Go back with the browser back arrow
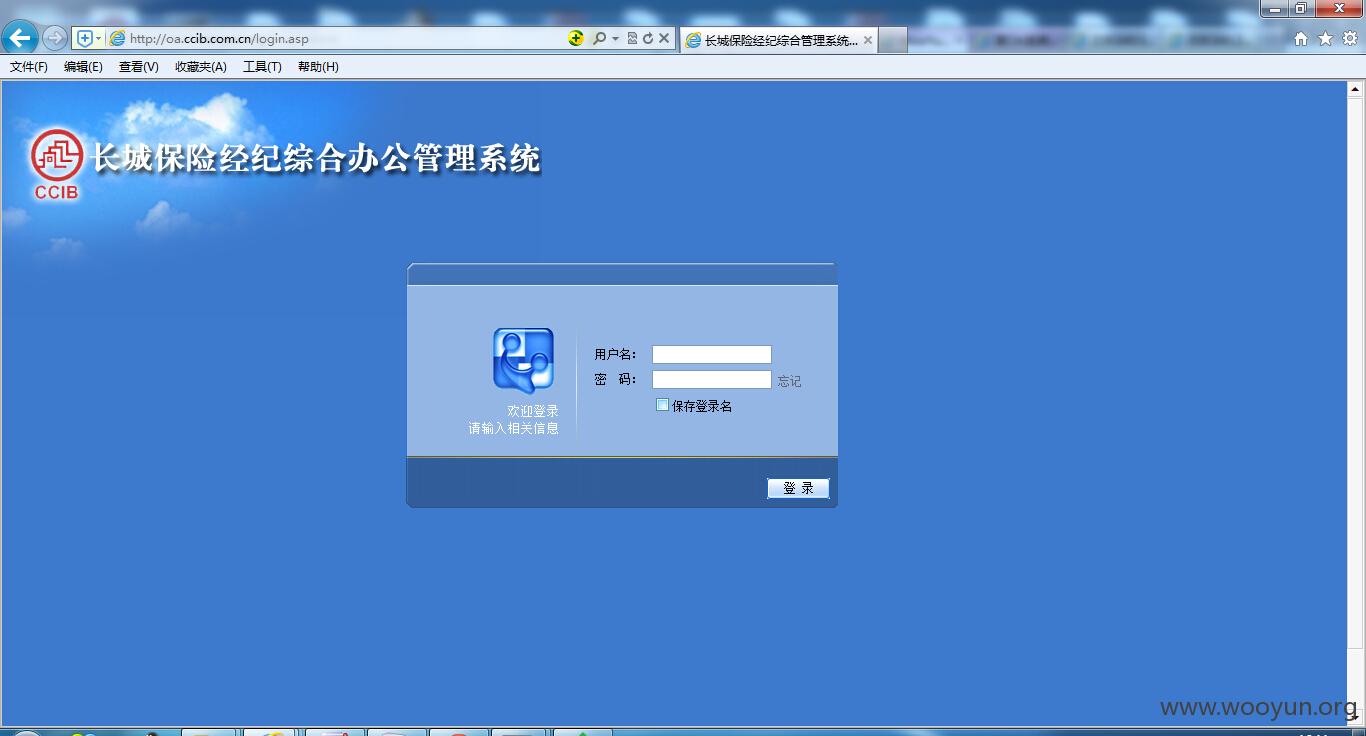The width and height of the screenshot is (1366, 736). click(20, 38)
